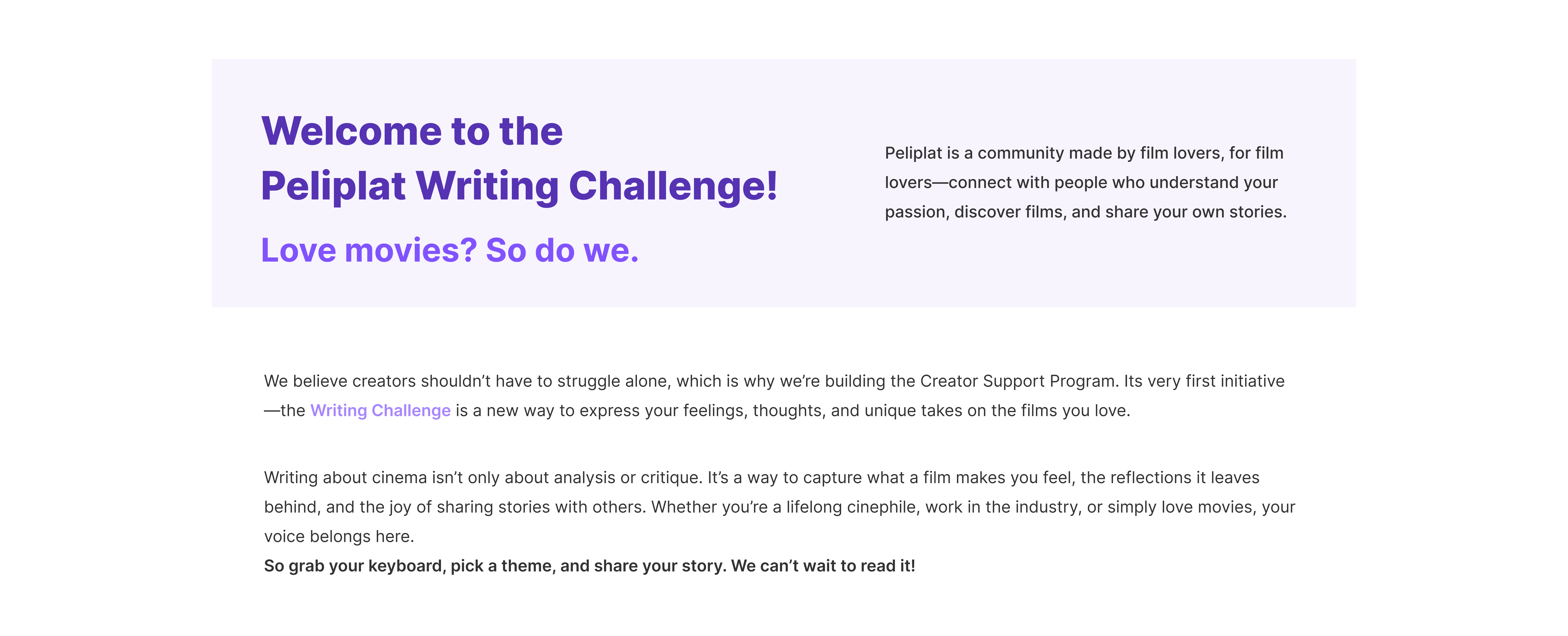Click the words 'We can't wait to read it!'
The width and height of the screenshot is (1568, 636).
tap(823, 566)
